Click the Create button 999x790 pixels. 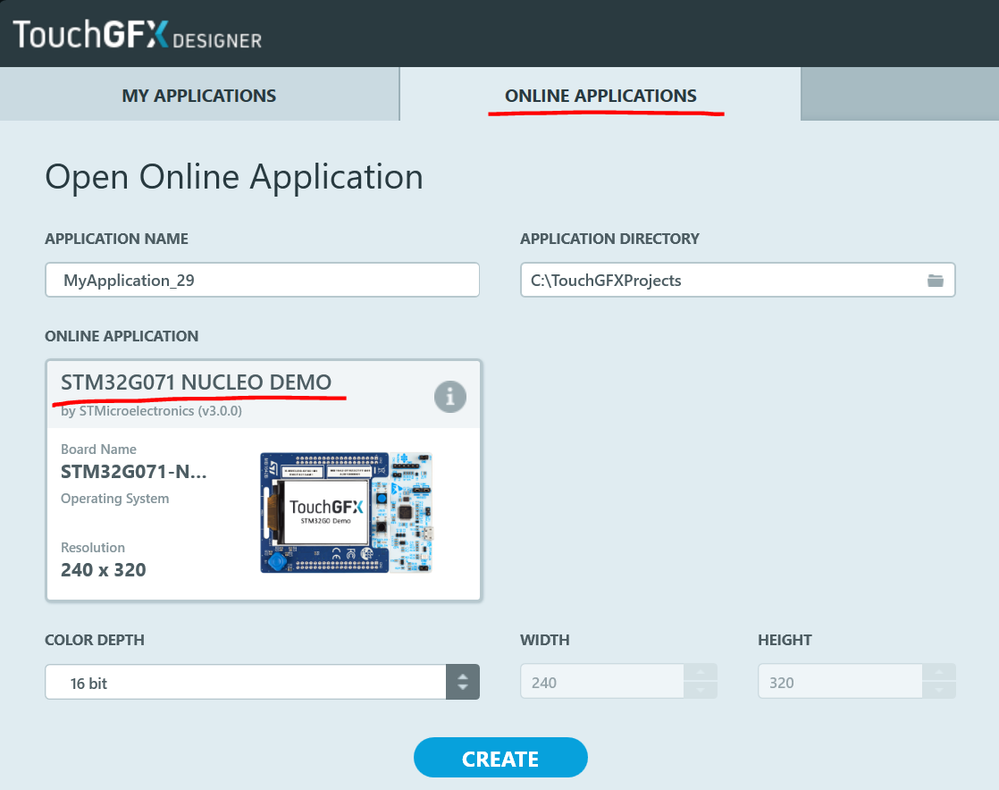(500, 758)
